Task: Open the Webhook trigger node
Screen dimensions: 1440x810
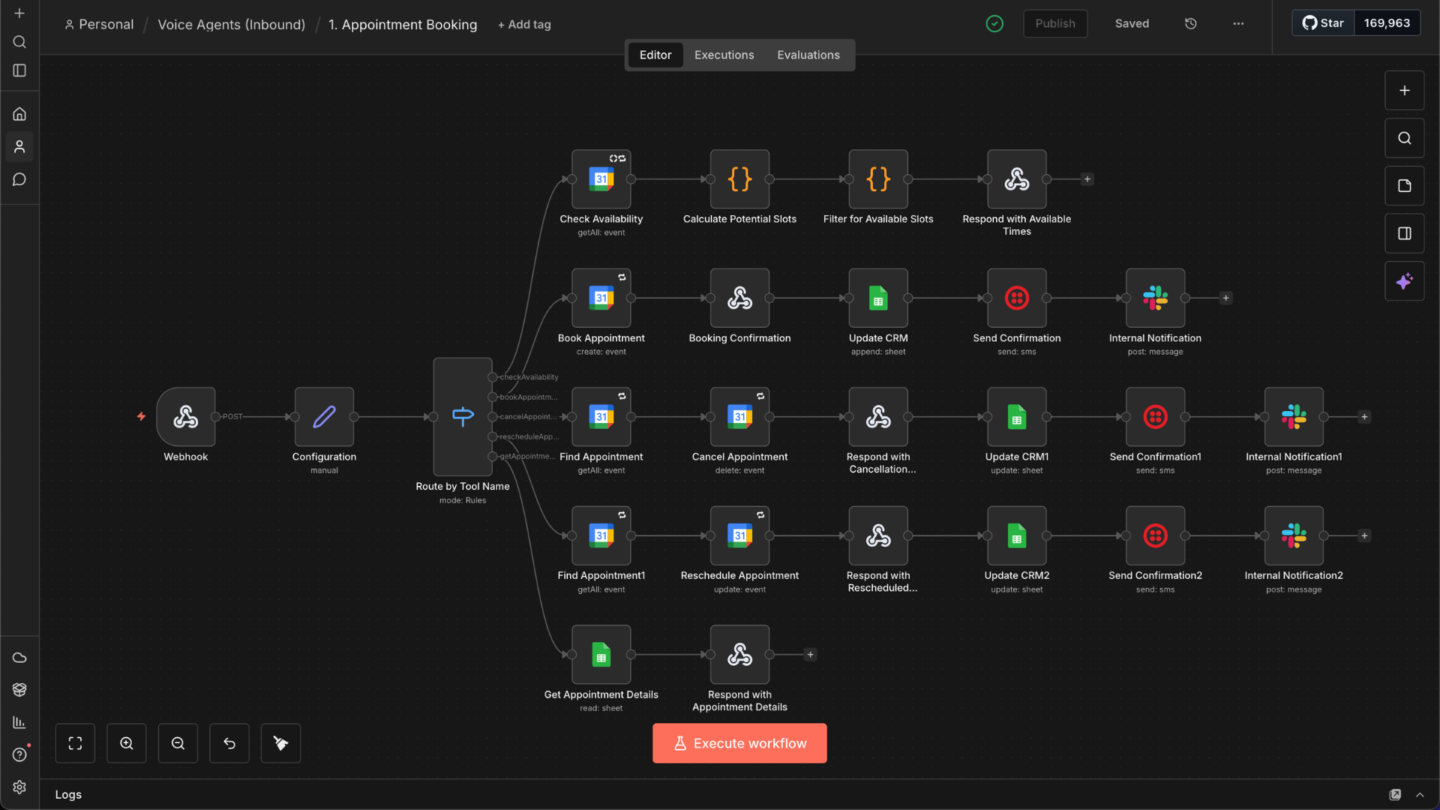Action: (186, 417)
